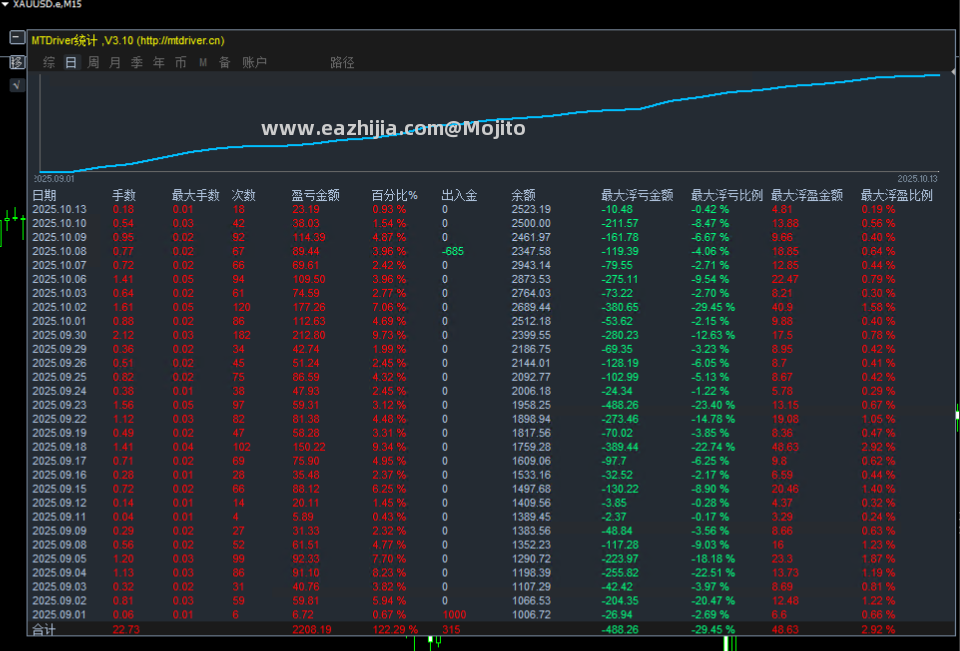
Task: Click the 合计 totals row label
Action: point(44,630)
